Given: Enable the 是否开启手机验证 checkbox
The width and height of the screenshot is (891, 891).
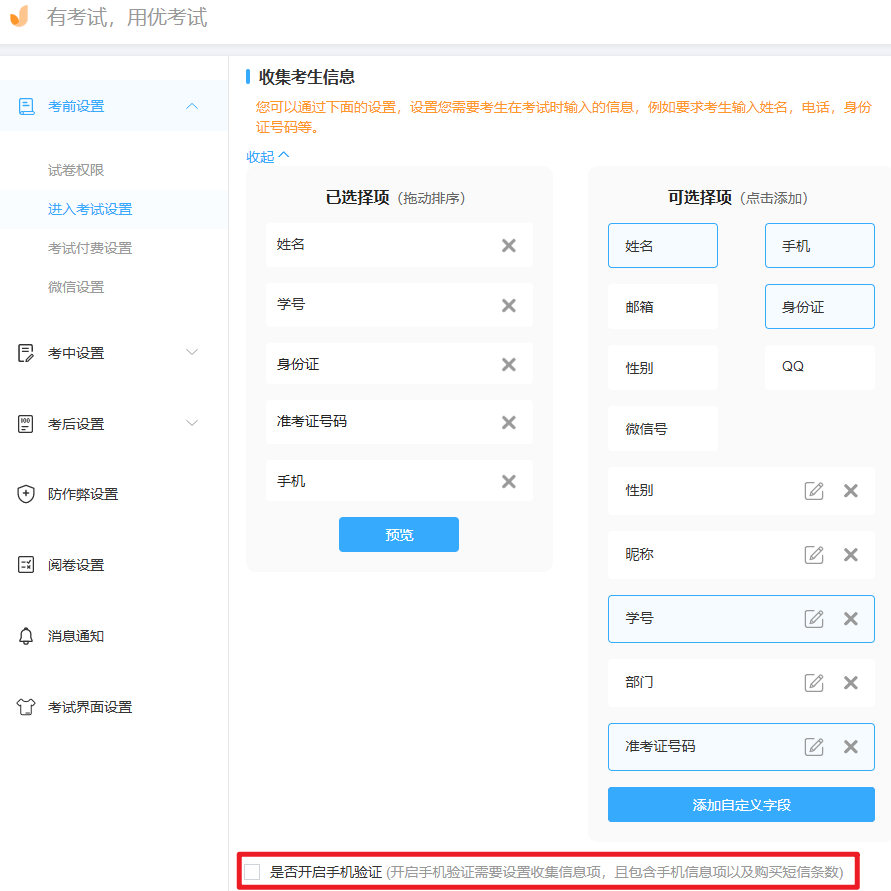Looking at the screenshot, I should (251, 872).
